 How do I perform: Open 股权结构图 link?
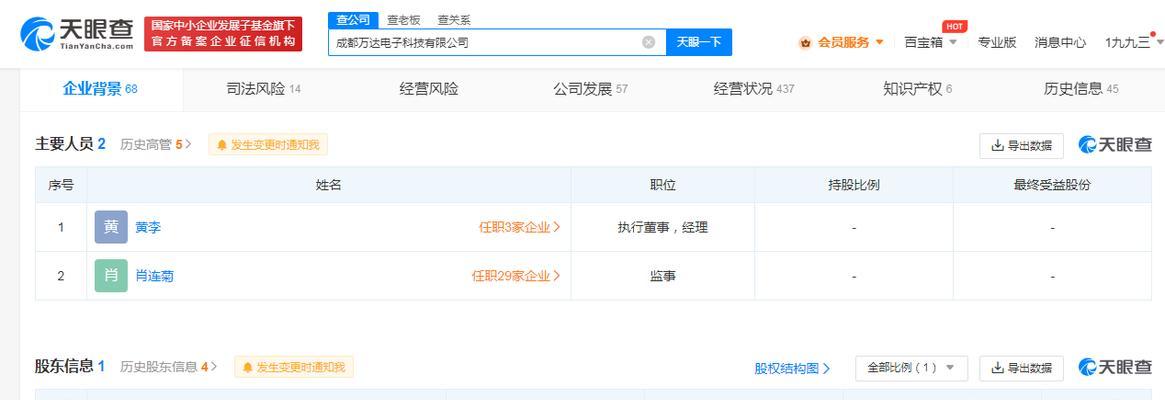(792, 368)
